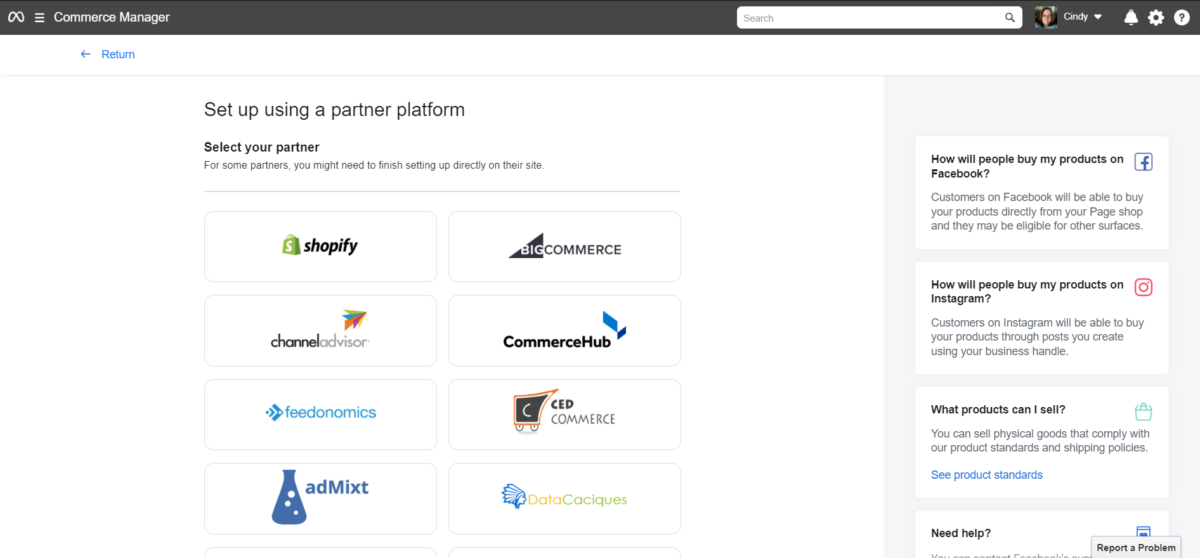Open the hamburger navigation menu
This screenshot has height=558, width=1200.
click(39, 17)
